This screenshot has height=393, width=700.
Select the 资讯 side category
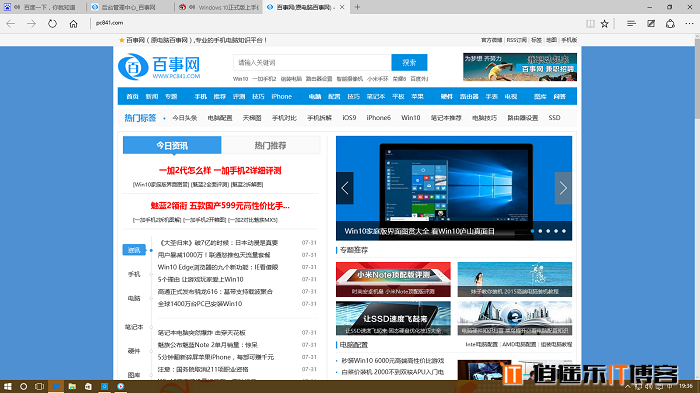(134, 250)
